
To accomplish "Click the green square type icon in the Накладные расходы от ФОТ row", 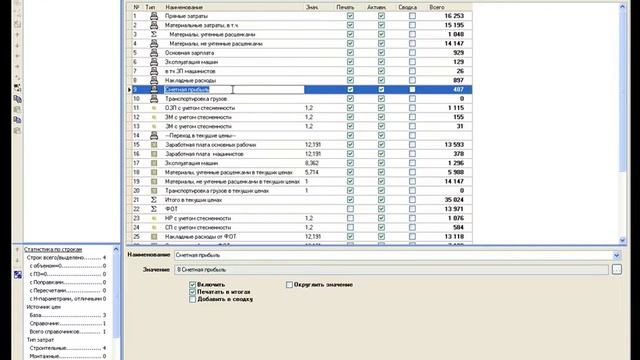I will pyautogui.click(x=154, y=237).
